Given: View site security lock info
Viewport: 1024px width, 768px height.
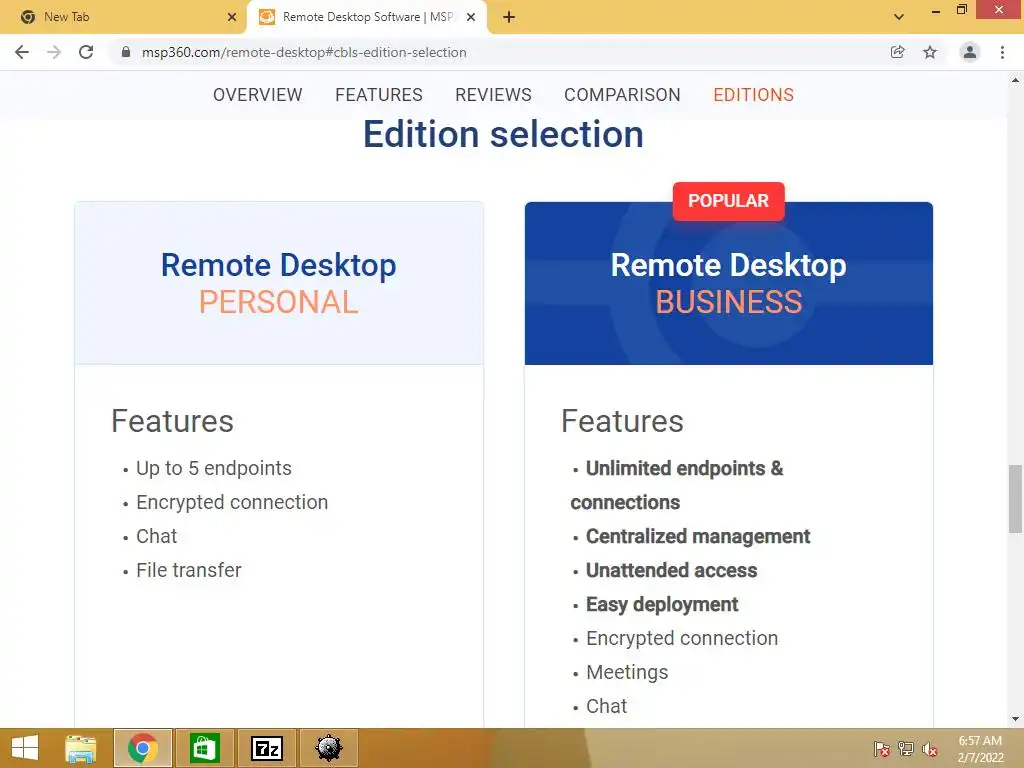Looking at the screenshot, I should (x=126, y=52).
